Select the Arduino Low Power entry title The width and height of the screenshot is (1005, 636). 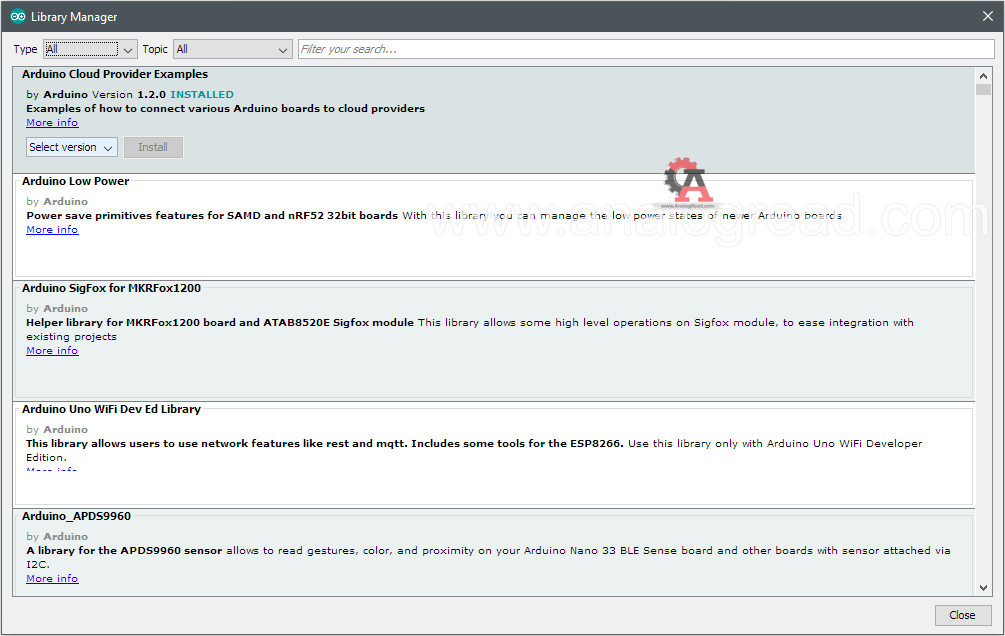[x=76, y=181]
